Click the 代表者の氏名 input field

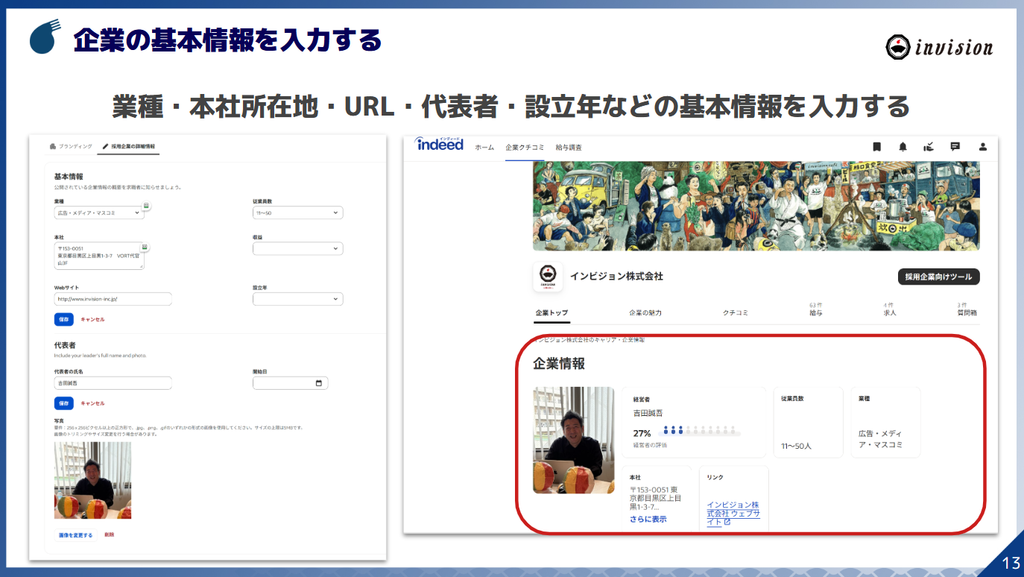113,383
